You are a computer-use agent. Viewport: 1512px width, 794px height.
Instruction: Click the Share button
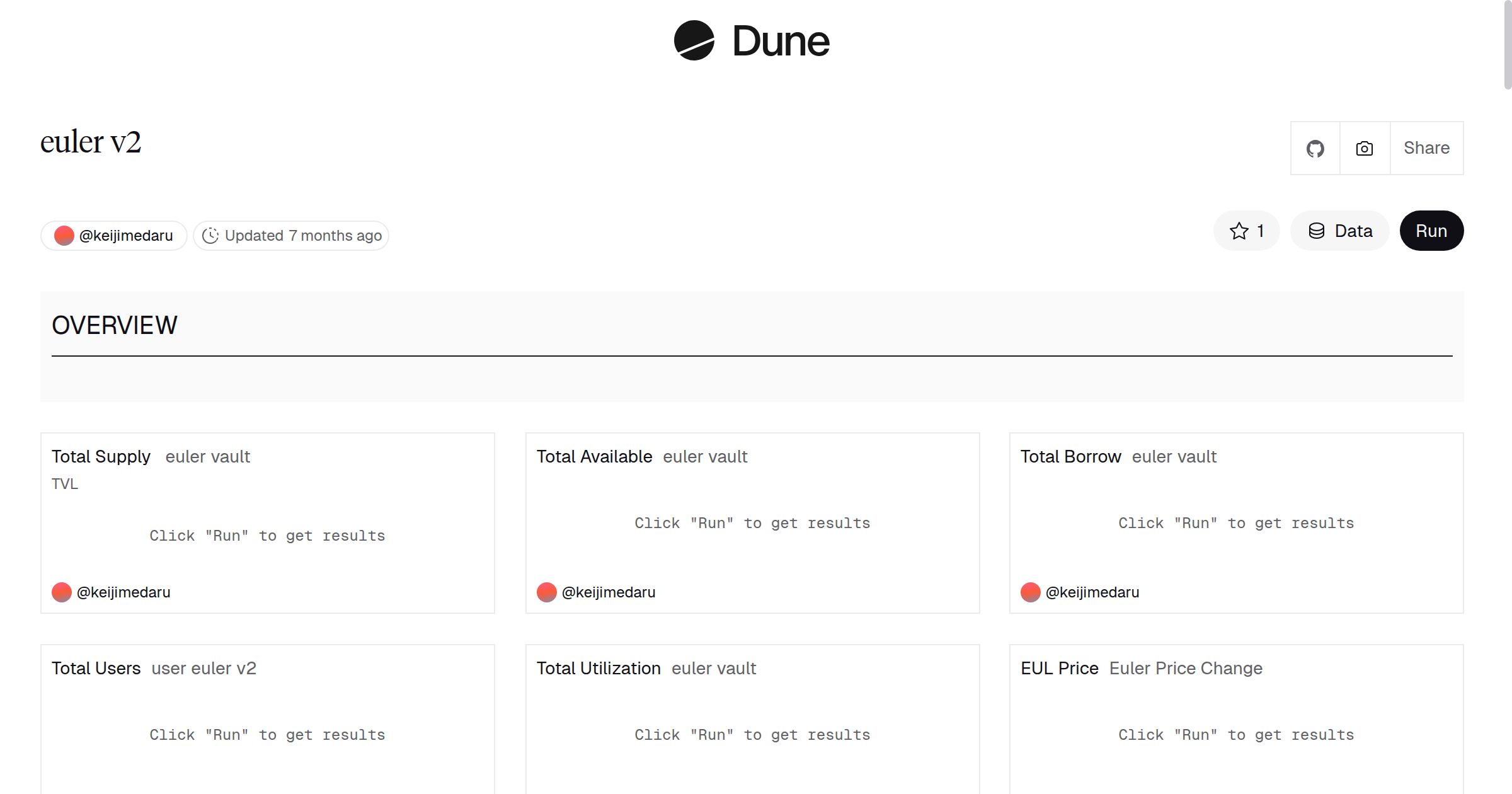tap(1426, 148)
